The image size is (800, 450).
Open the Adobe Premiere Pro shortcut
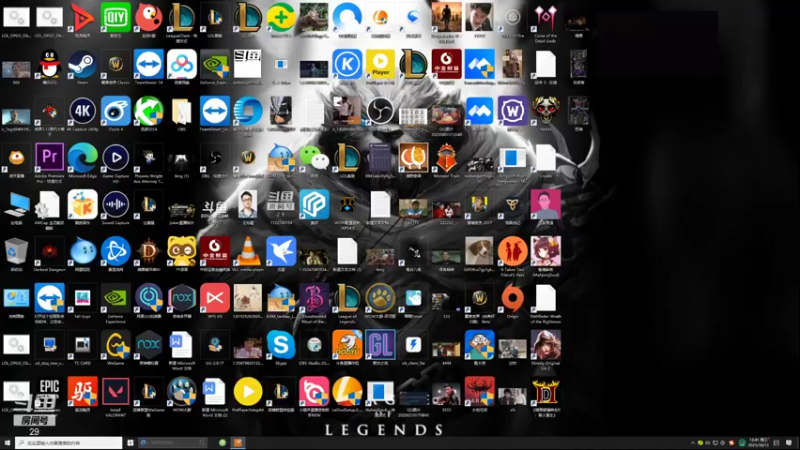(x=49, y=157)
